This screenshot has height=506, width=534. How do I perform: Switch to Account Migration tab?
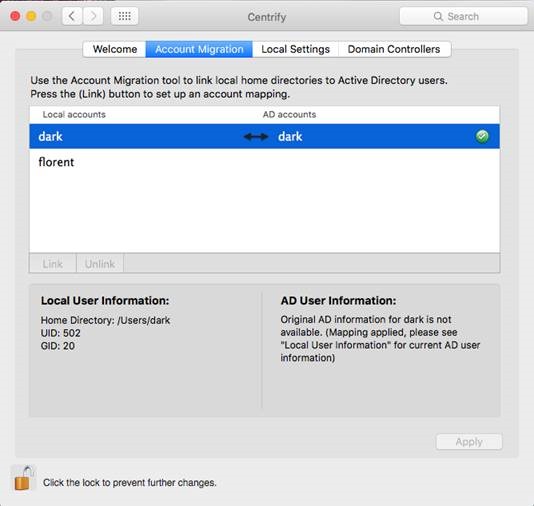point(199,49)
